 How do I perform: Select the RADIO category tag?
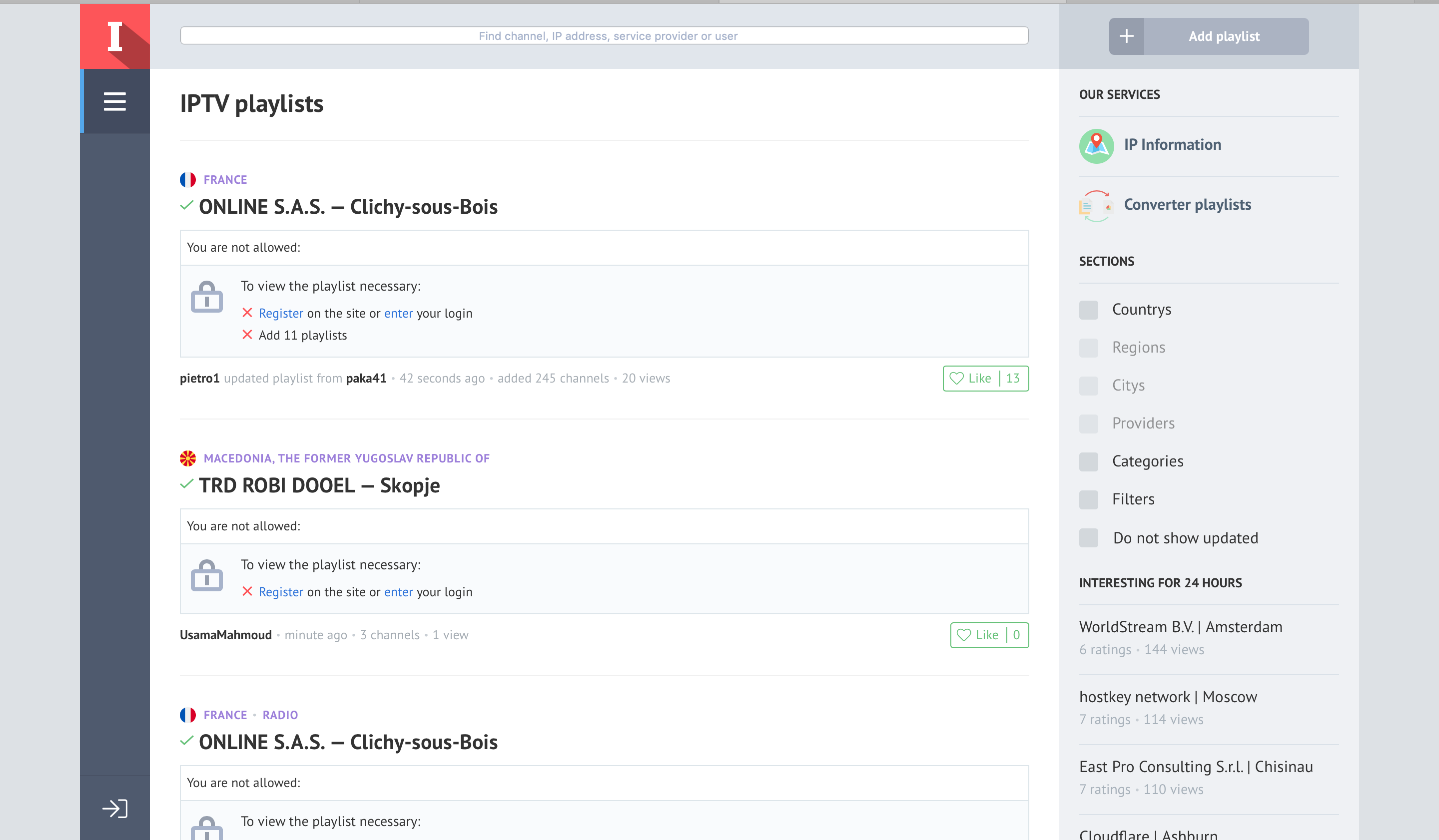(280, 715)
